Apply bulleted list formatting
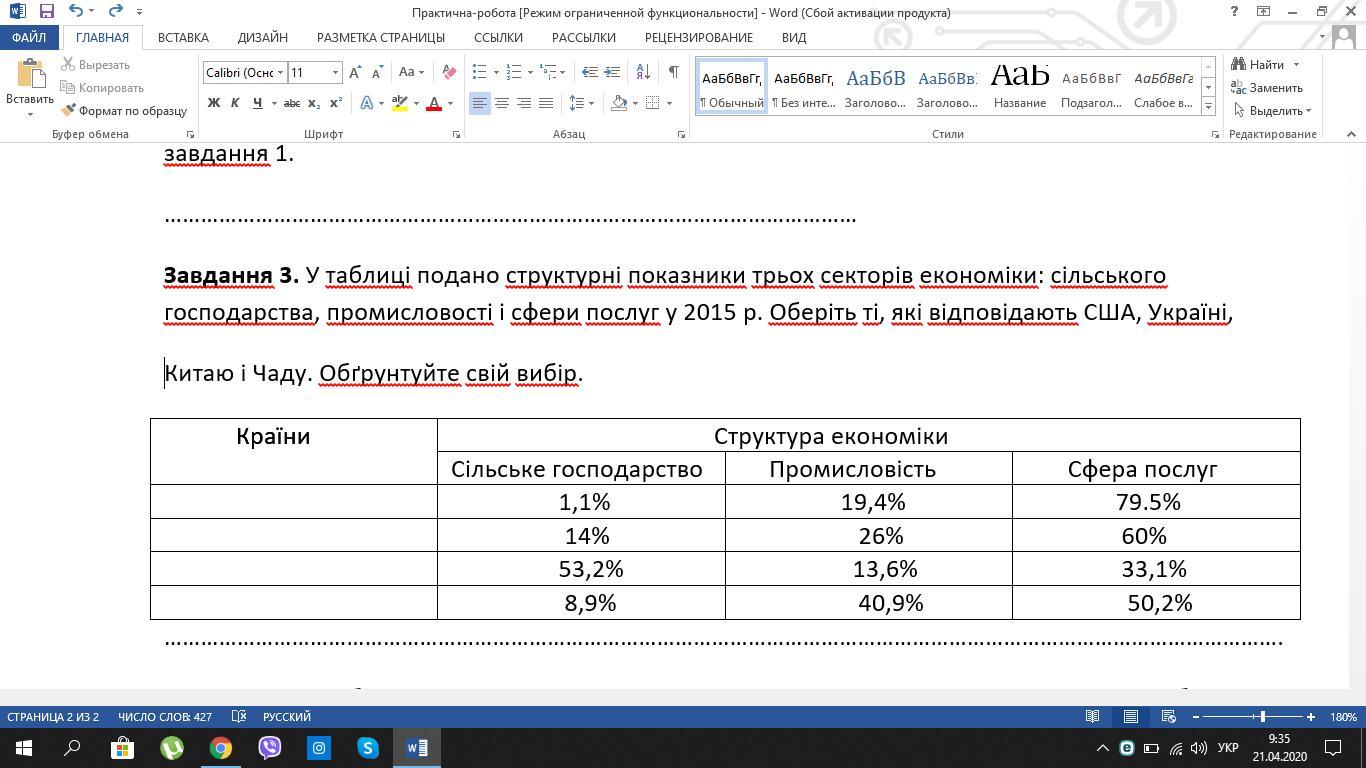 [x=480, y=72]
